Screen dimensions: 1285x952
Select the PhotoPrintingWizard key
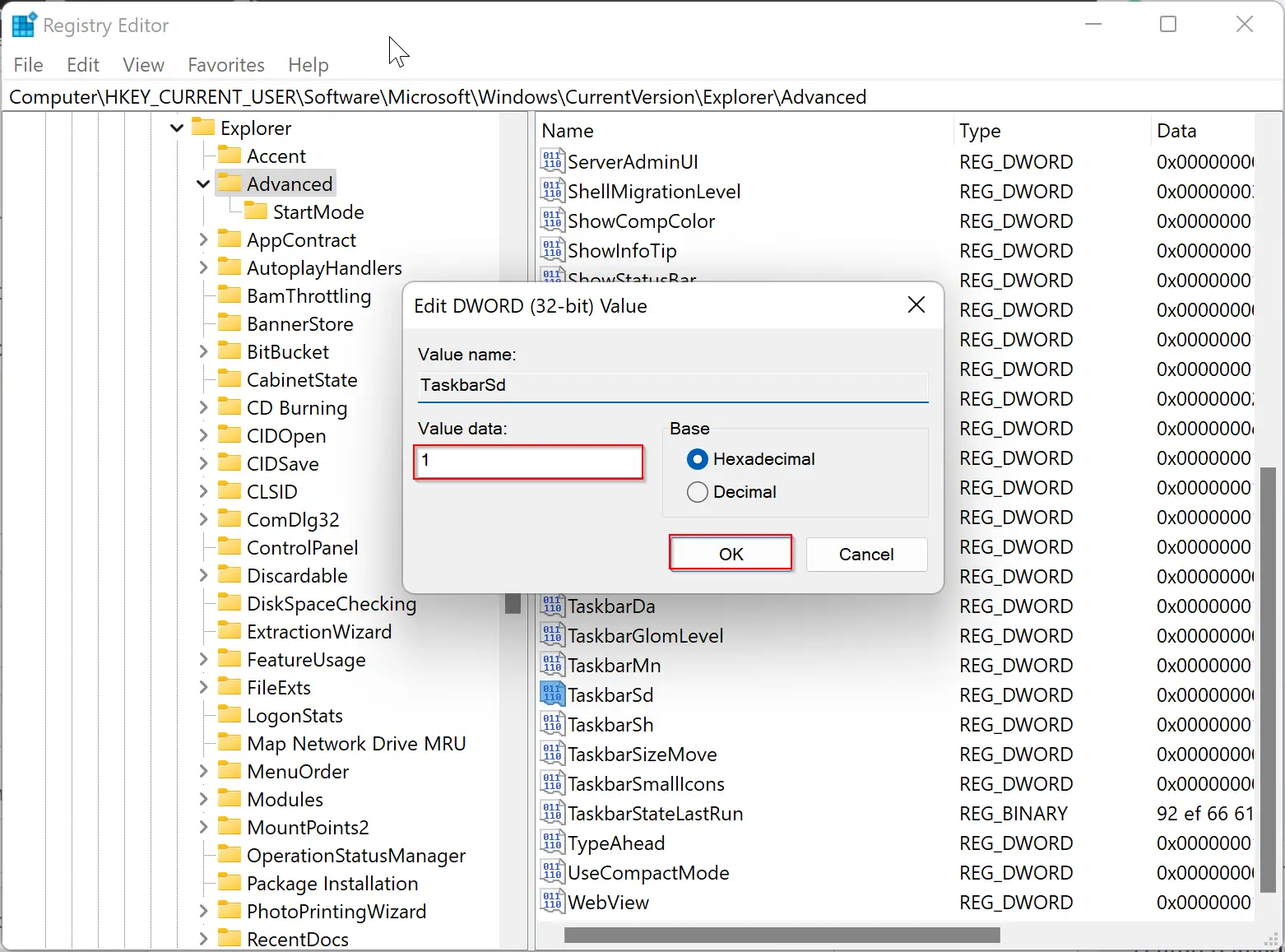click(336, 911)
